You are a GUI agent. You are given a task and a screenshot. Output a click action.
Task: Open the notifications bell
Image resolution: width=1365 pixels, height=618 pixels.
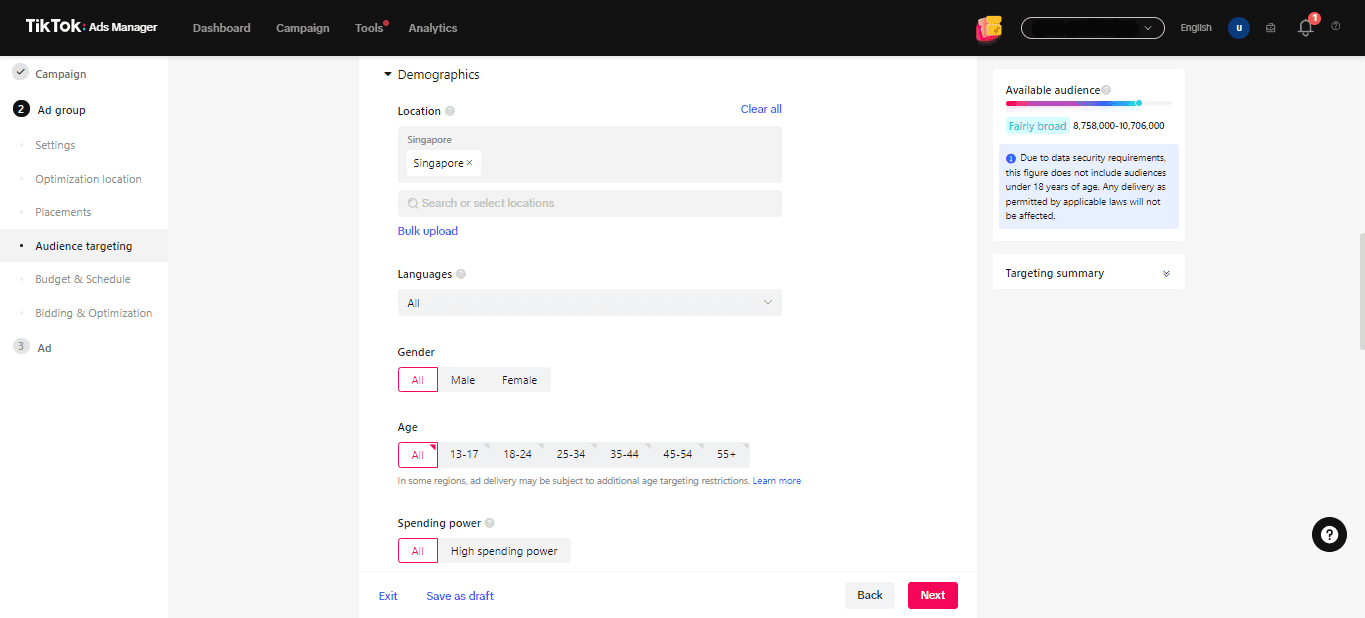coord(1305,28)
